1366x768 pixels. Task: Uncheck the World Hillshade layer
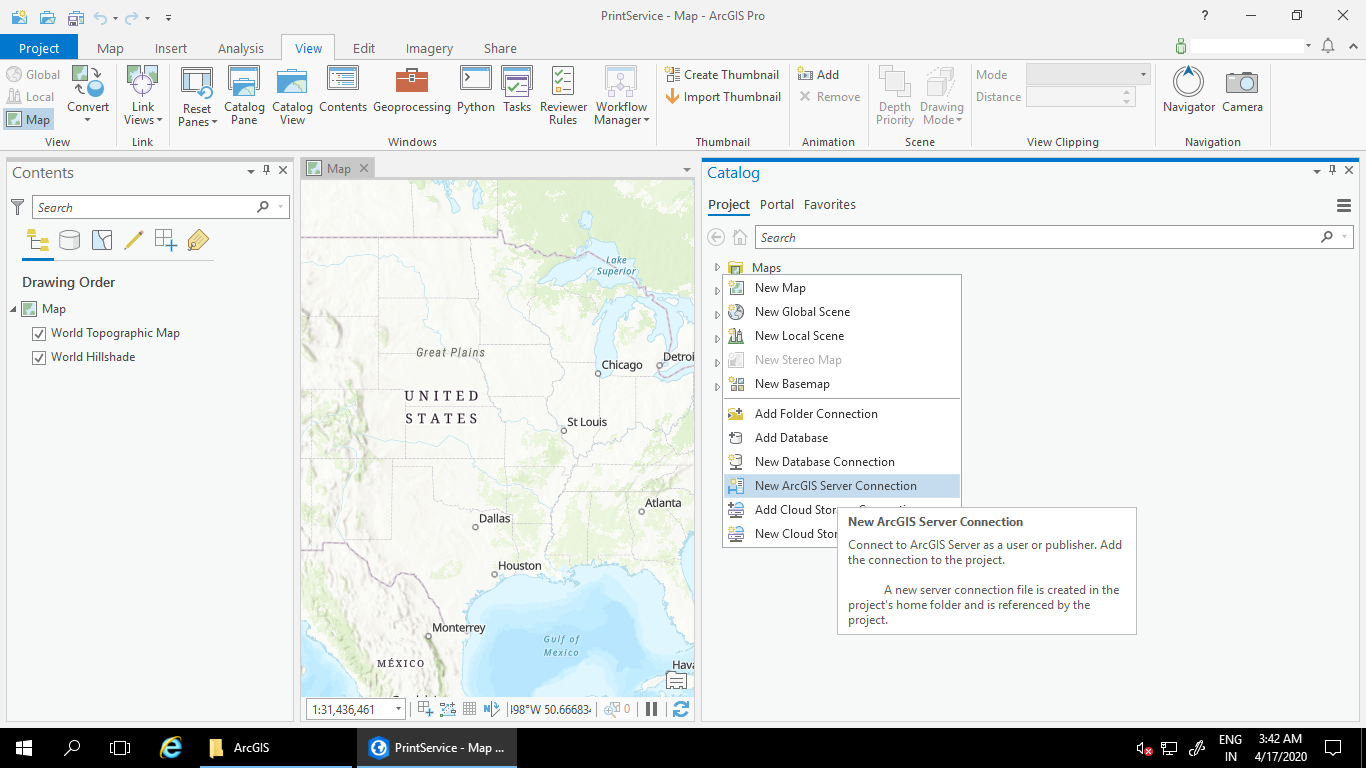coord(38,357)
